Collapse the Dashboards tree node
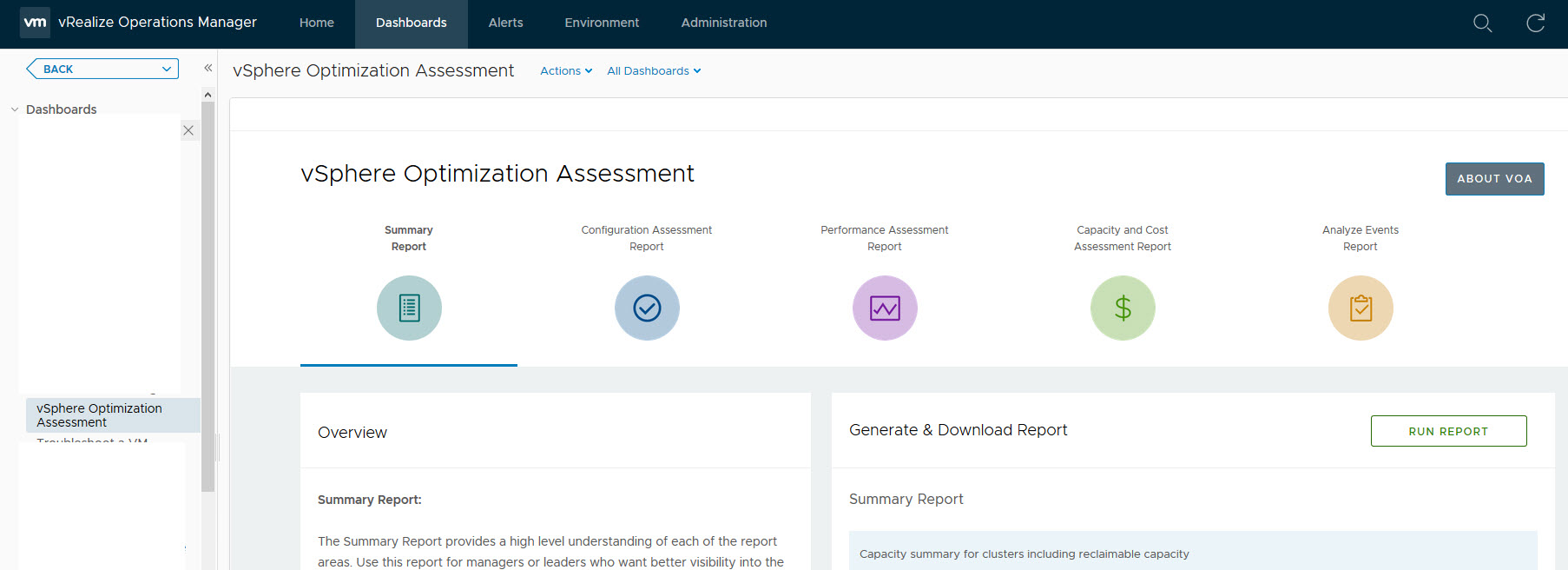Screen dimensions: 1568x570 (x=15, y=109)
